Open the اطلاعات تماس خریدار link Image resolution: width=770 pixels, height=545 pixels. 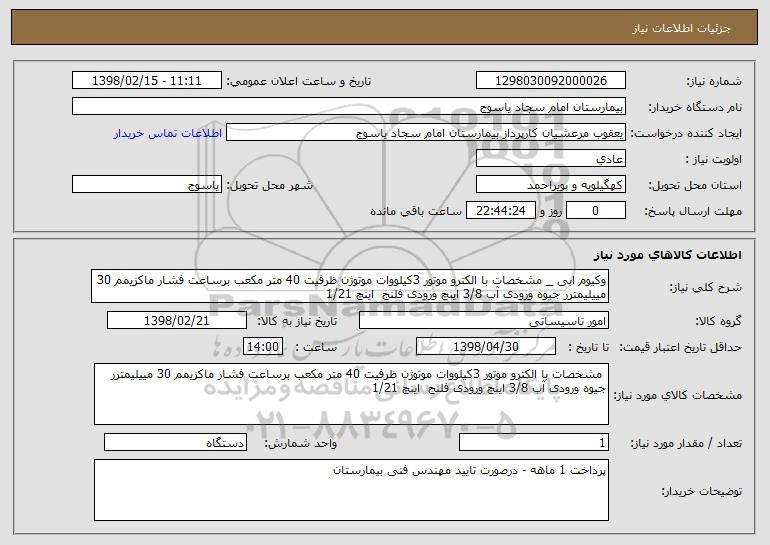(168, 134)
